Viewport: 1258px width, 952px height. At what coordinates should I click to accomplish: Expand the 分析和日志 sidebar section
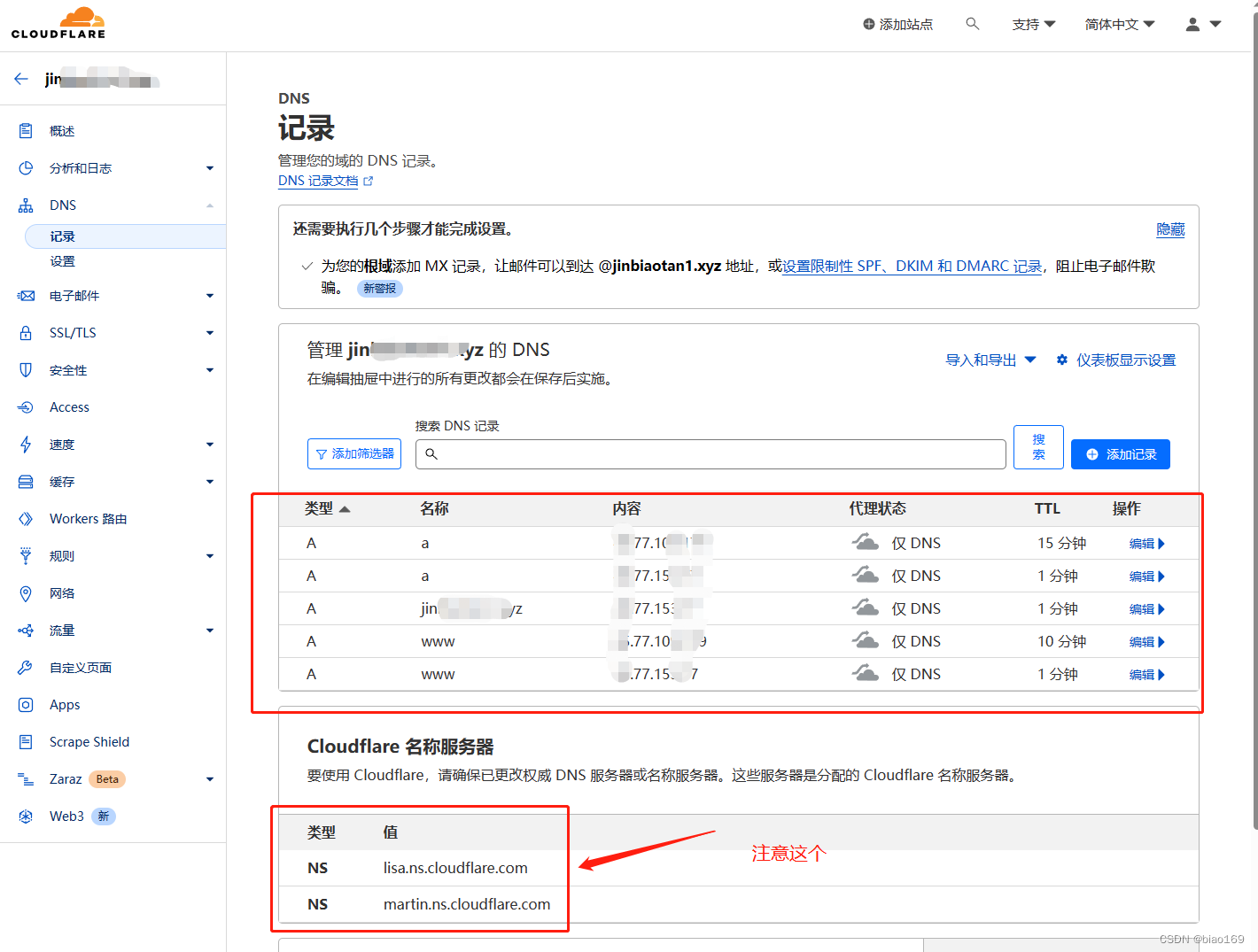210,168
